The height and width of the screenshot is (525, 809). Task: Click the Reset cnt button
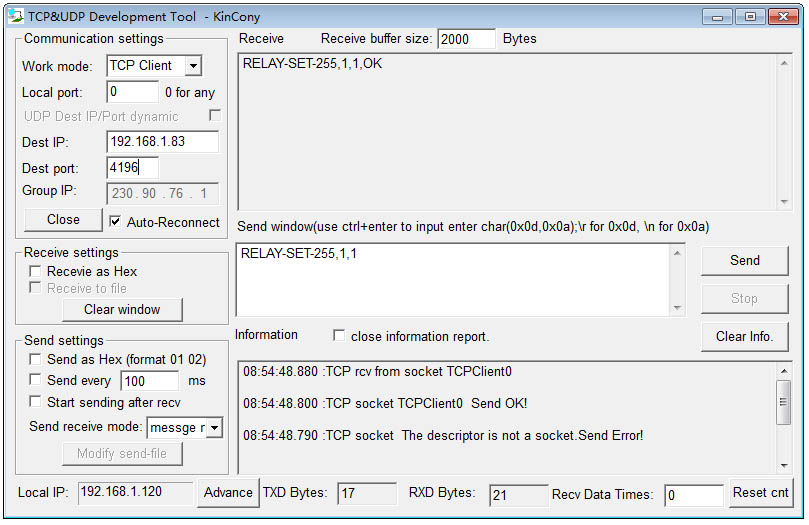[x=760, y=492]
